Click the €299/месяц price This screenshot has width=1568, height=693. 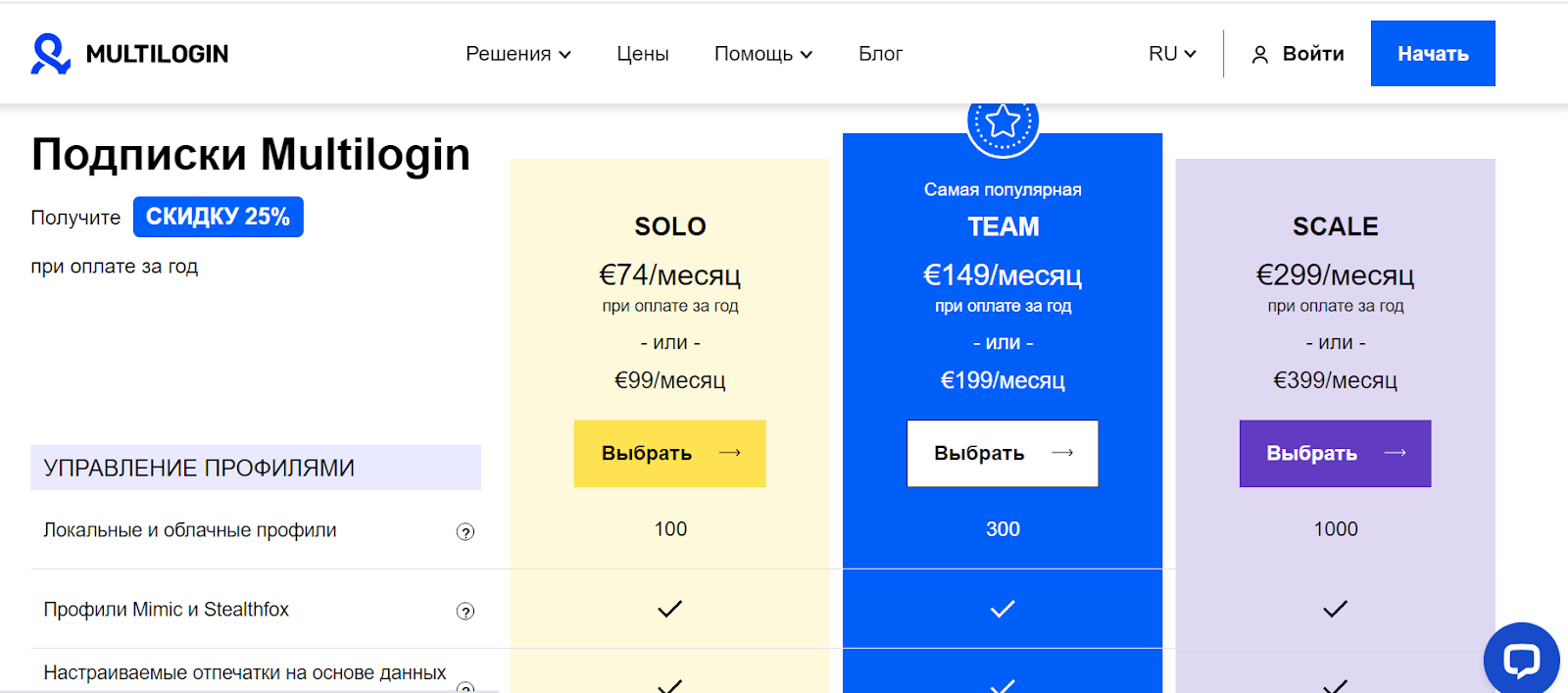pyautogui.click(x=1336, y=275)
